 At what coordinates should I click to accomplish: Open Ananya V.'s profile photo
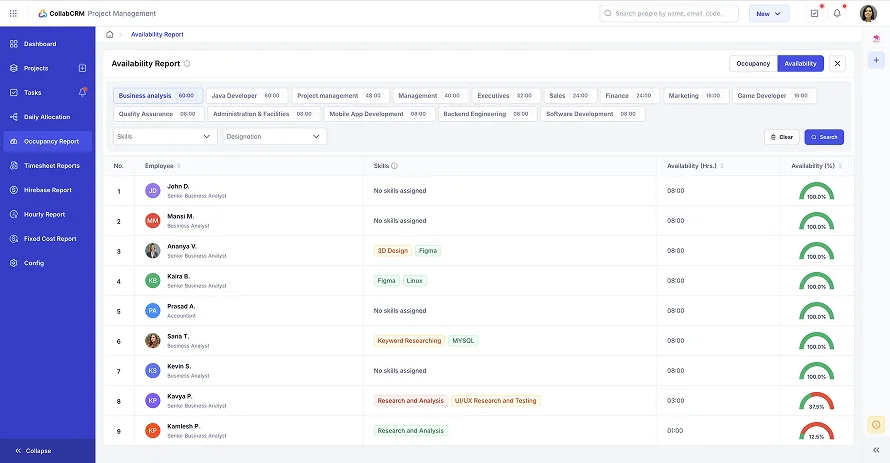click(x=153, y=251)
